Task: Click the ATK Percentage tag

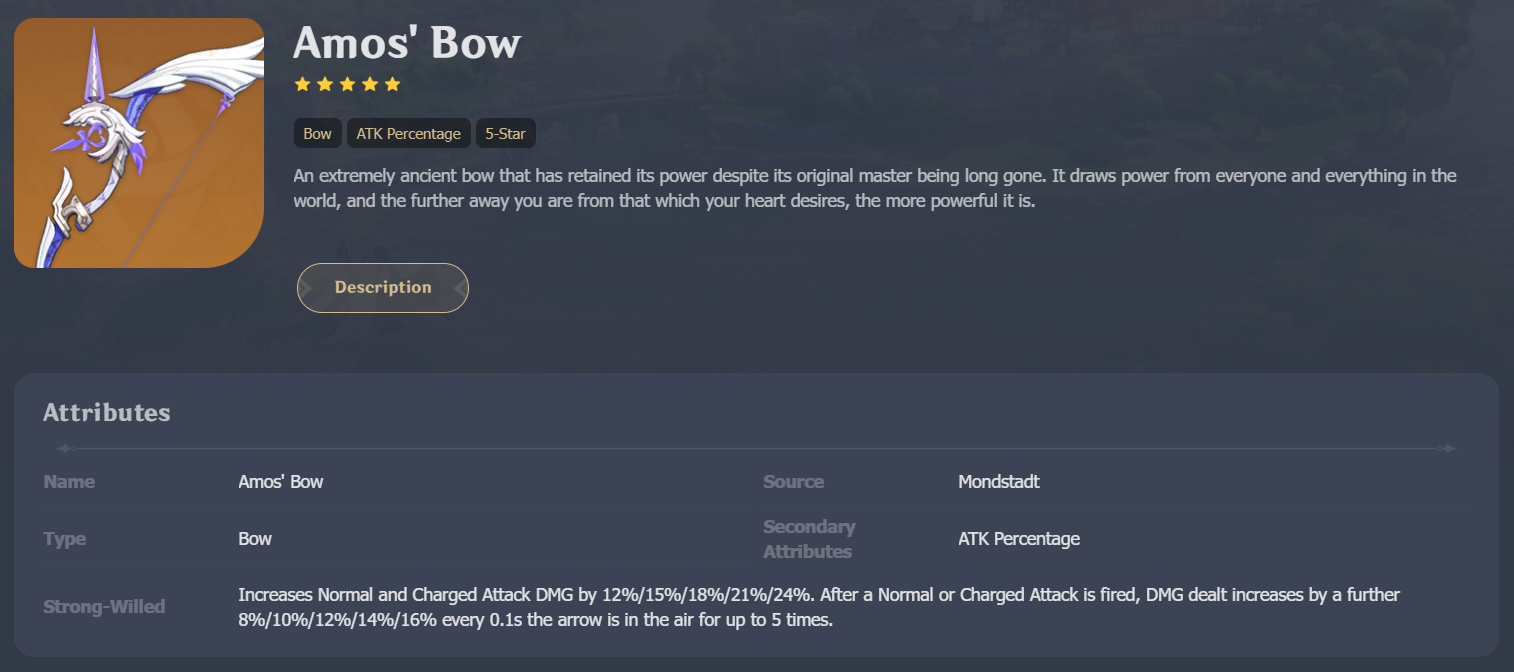Action: pos(408,132)
